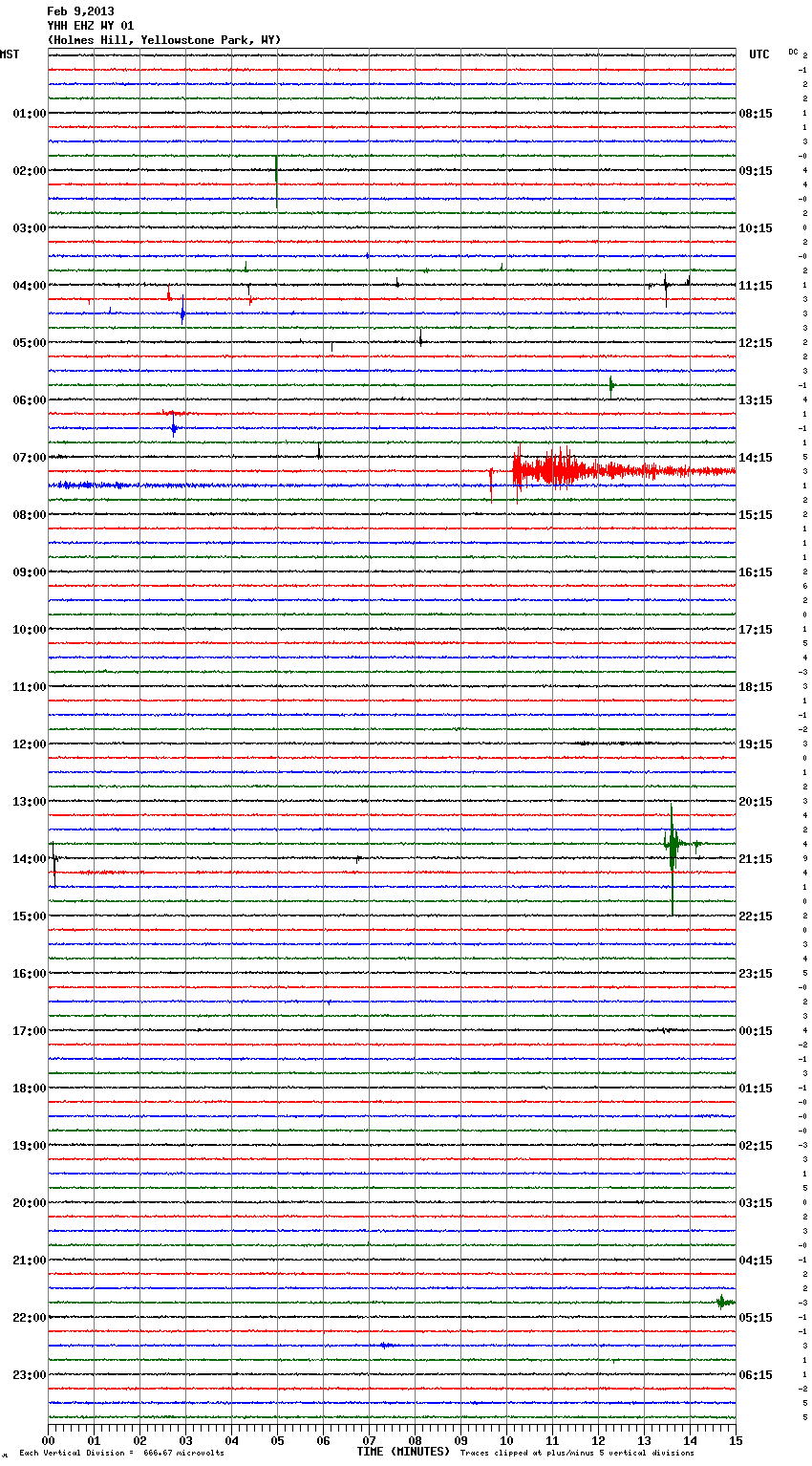Click the "12:00" MST hour label

pos(30,744)
